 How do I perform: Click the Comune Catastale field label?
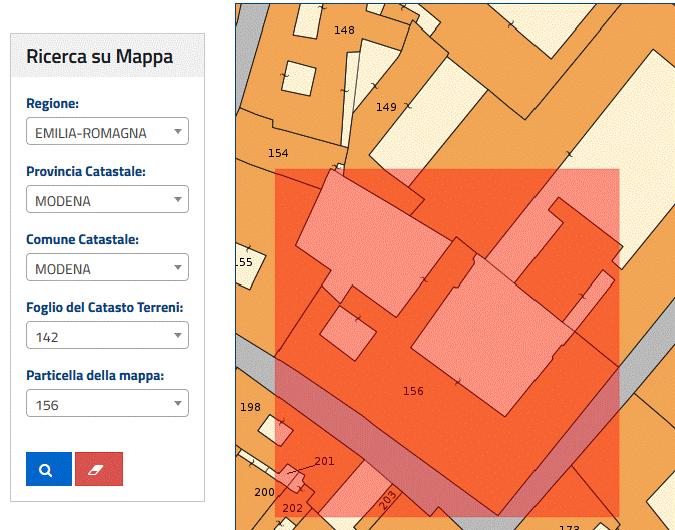(x=82, y=239)
